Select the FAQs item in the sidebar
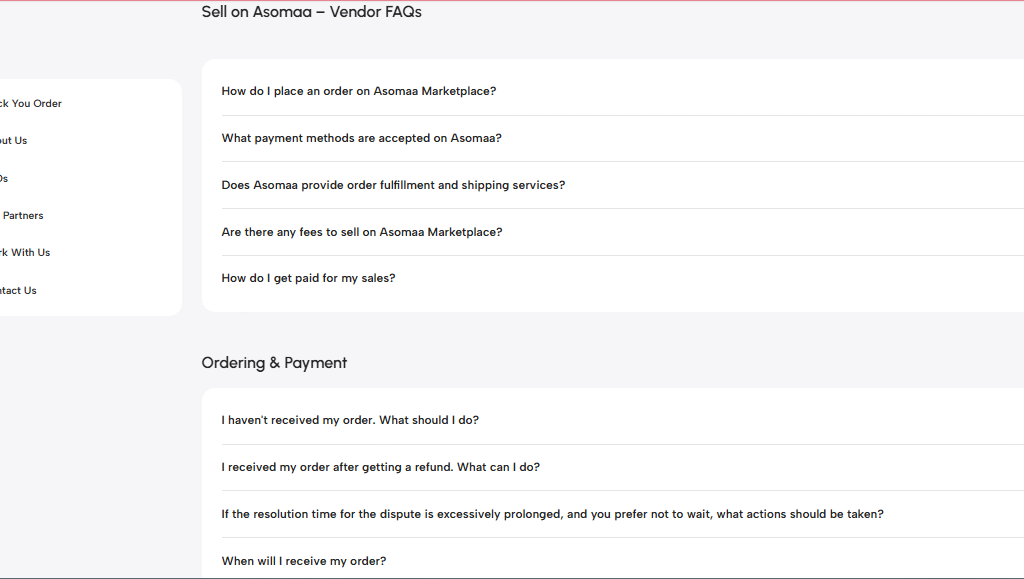Viewport: 1024px width, 579px height. point(4,179)
